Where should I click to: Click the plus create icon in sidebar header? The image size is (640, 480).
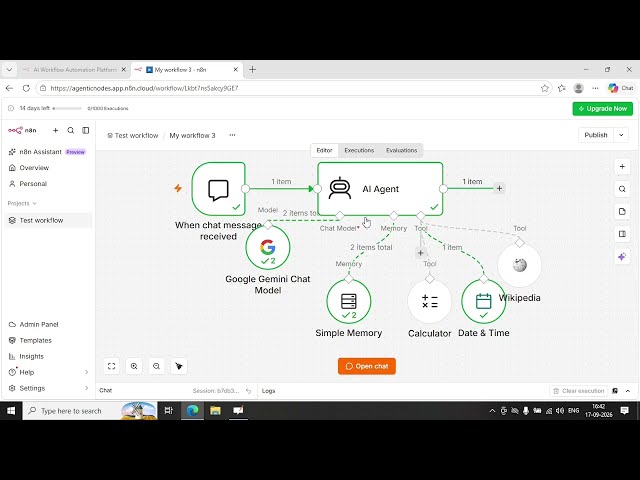(56, 130)
